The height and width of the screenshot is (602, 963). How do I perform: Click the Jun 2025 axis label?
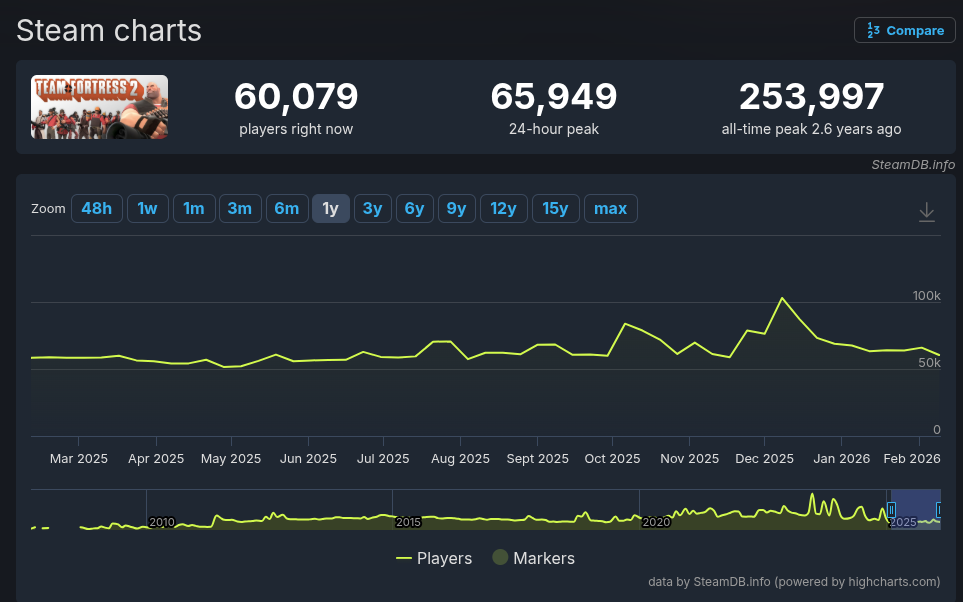[x=308, y=459]
